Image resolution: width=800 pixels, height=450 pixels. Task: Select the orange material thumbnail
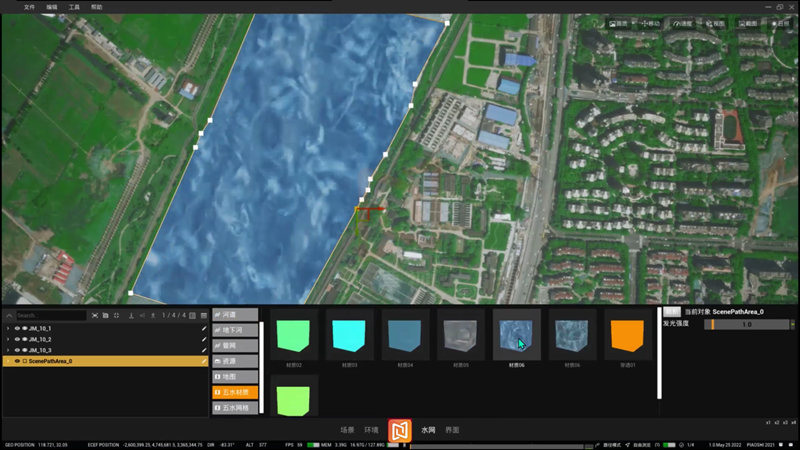(629, 335)
